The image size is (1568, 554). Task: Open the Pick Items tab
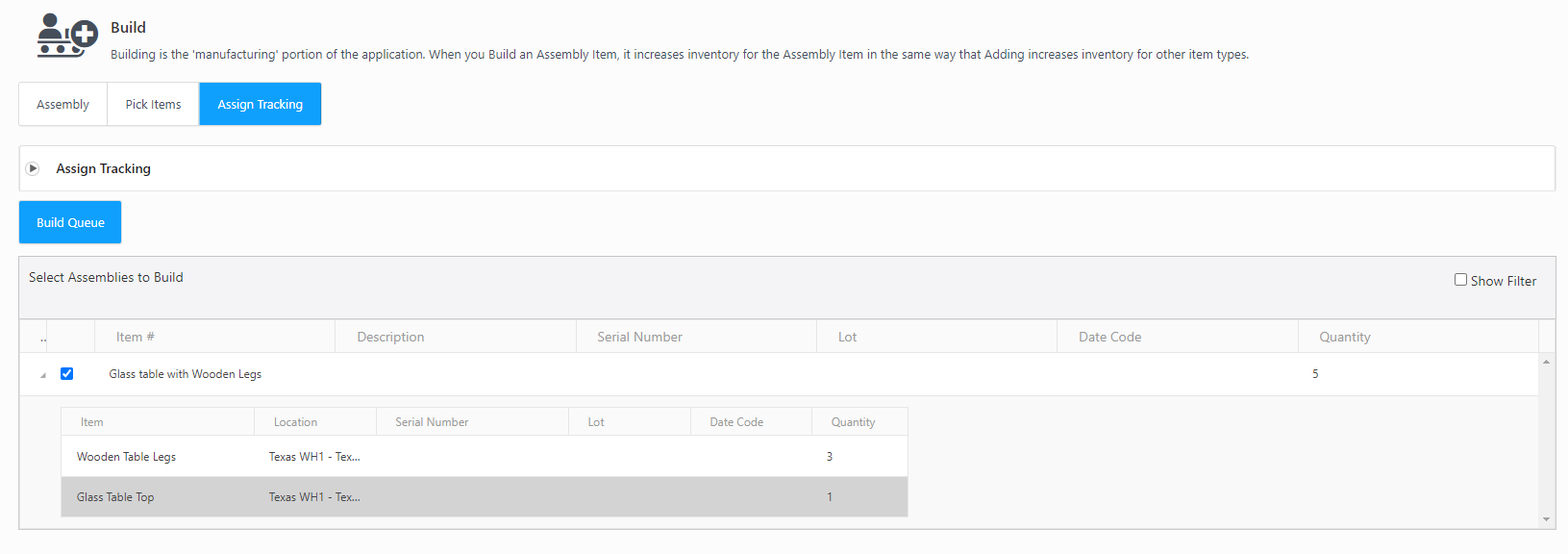tap(153, 104)
